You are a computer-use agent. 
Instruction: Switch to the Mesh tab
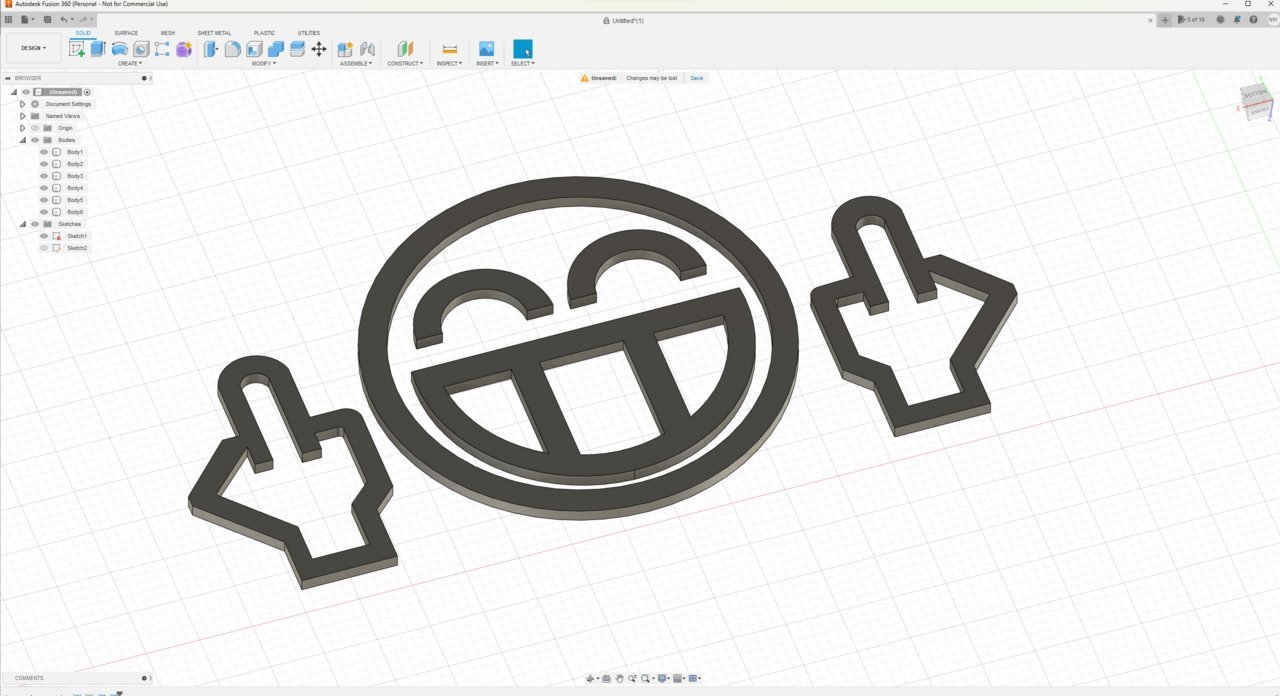click(x=168, y=33)
